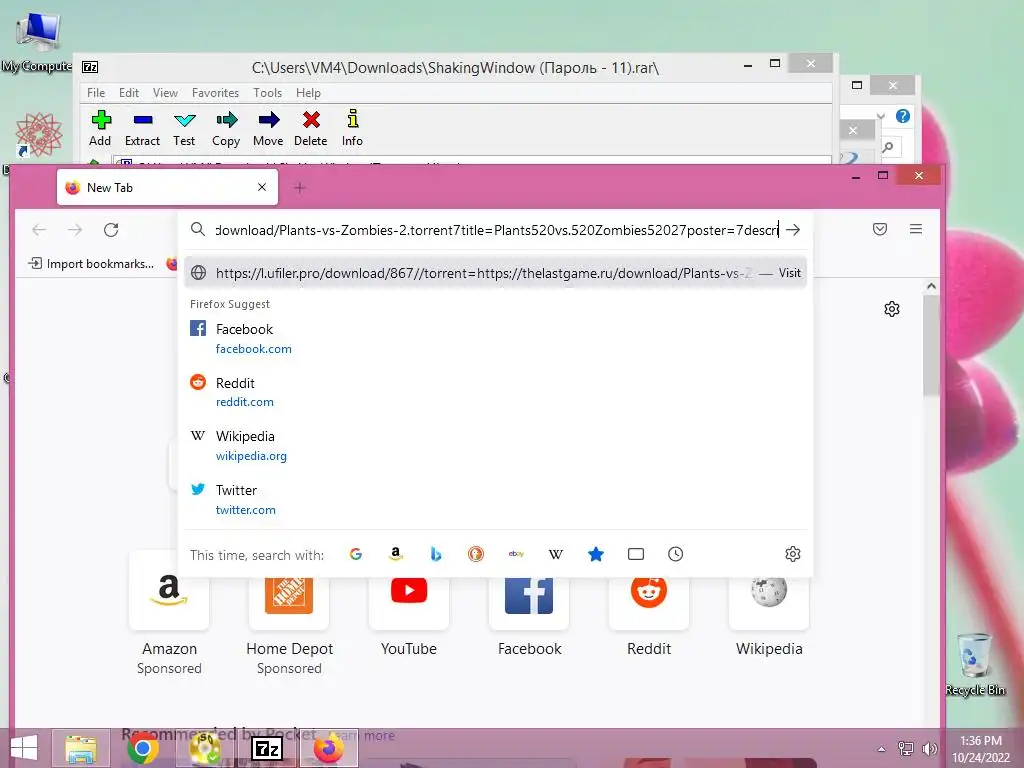Image resolution: width=1024 pixels, height=768 pixels.
Task: Go forward one page in Firefox
Action: [x=75, y=230]
